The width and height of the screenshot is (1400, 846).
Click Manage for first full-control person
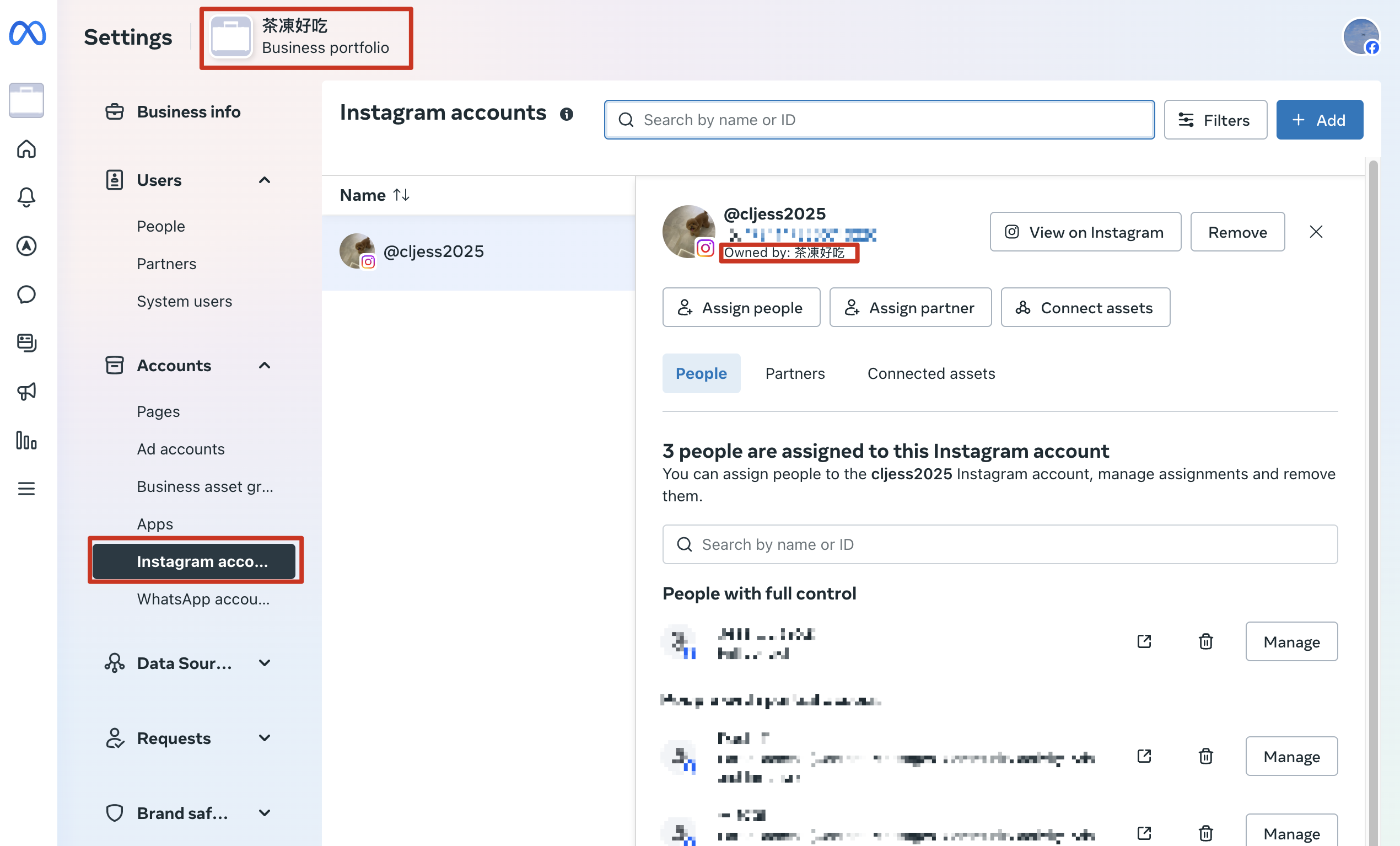1291,642
